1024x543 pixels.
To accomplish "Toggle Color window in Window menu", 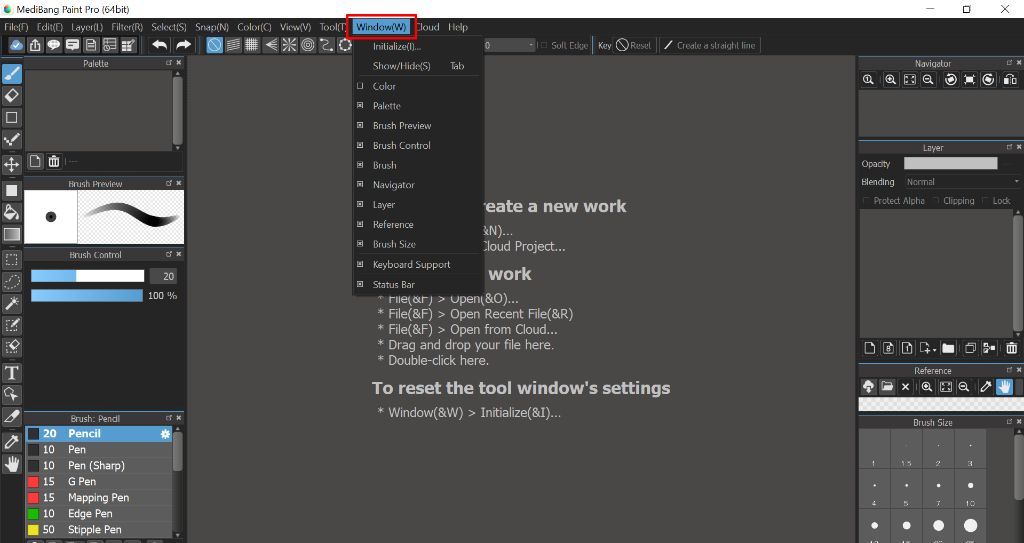I will pos(384,86).
